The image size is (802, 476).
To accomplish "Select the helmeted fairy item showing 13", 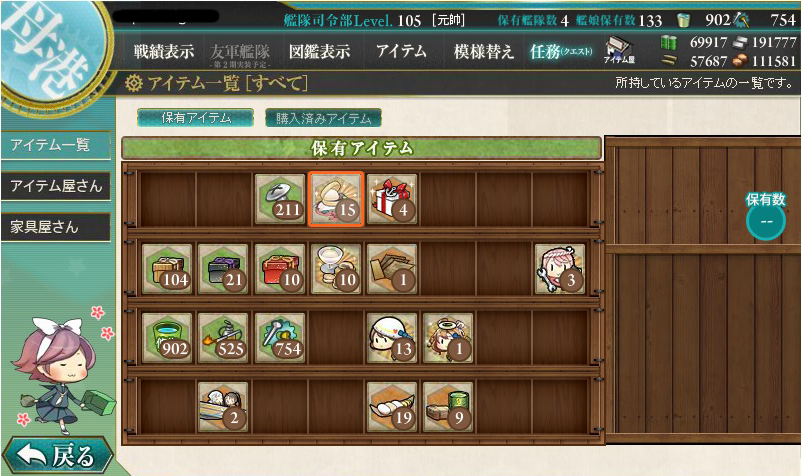I will coord(392,338).
